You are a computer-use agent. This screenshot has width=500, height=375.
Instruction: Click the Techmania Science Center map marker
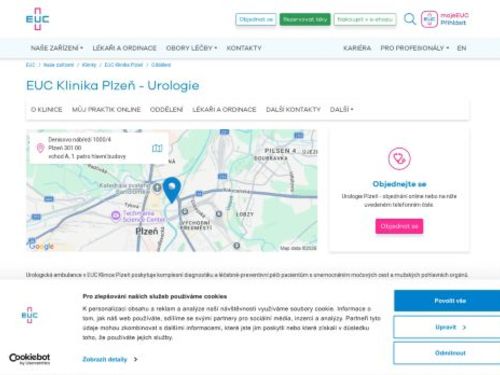click(116, 216)
